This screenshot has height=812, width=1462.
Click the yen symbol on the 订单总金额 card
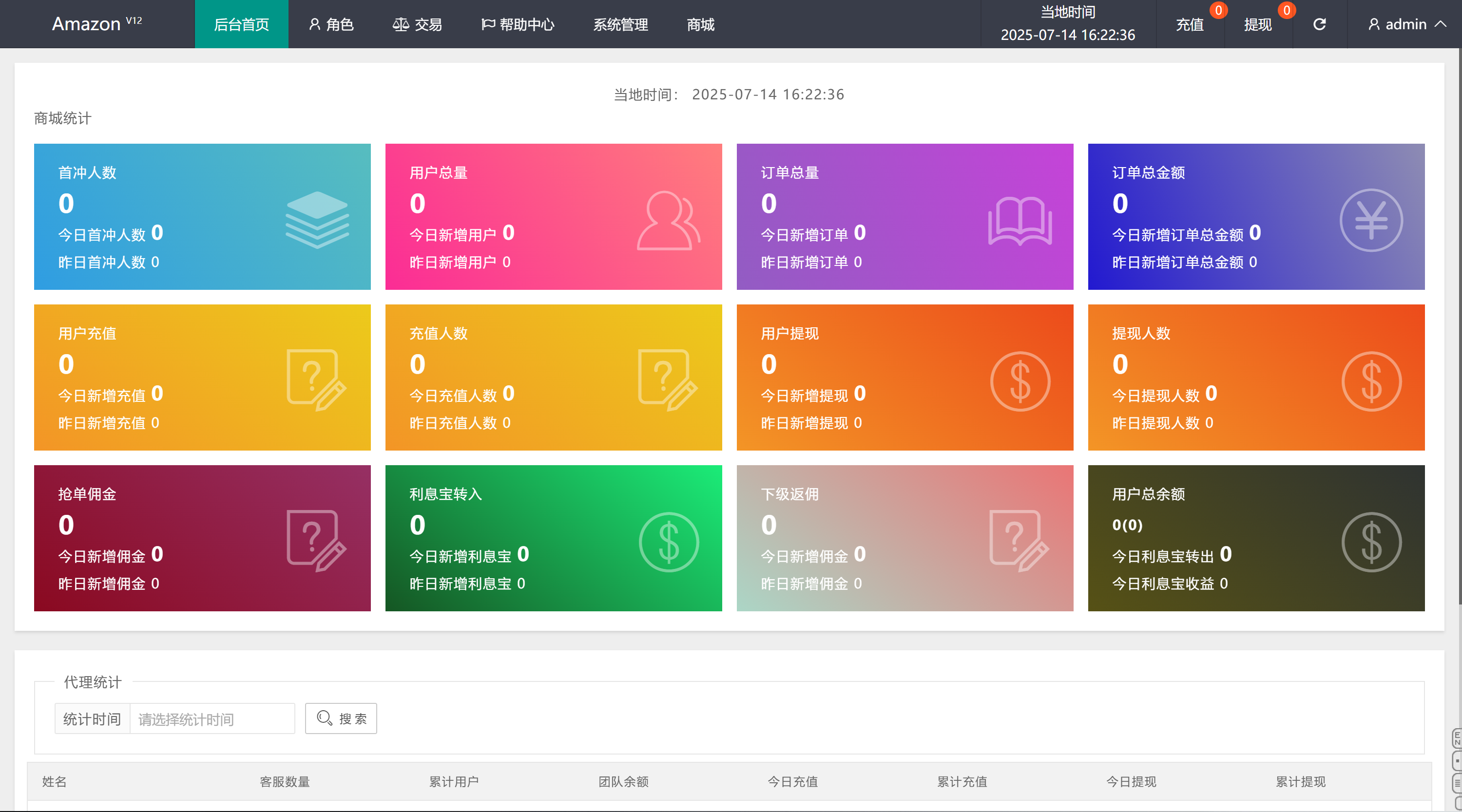tap(1371, 220)
